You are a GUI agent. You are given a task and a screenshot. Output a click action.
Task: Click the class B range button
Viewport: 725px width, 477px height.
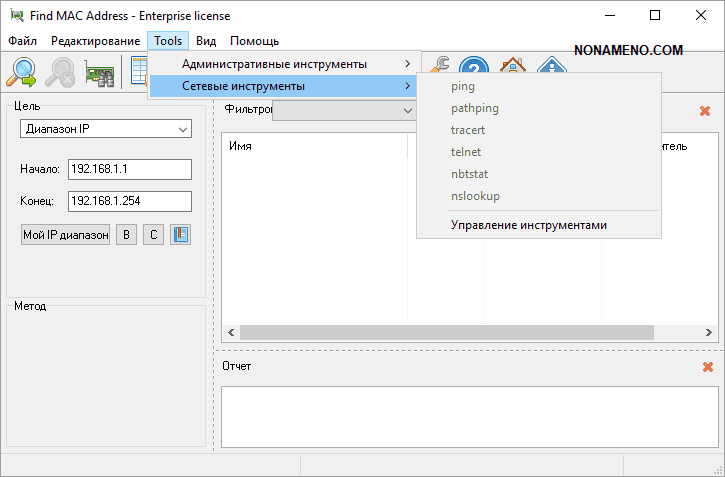click(x=127, y=235)
